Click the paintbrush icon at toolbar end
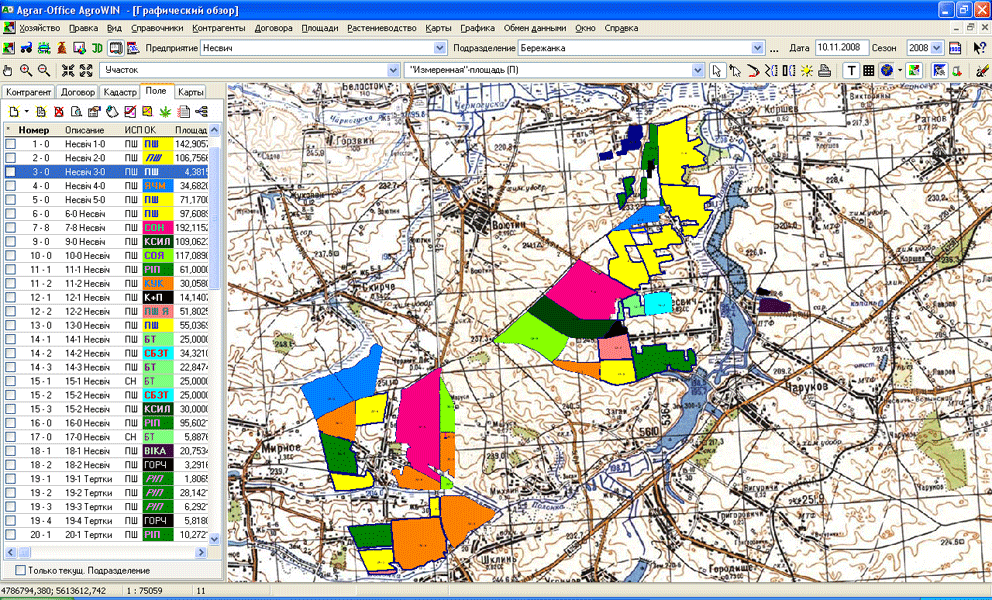Screen dimensions: 992x600 [982, 70]
